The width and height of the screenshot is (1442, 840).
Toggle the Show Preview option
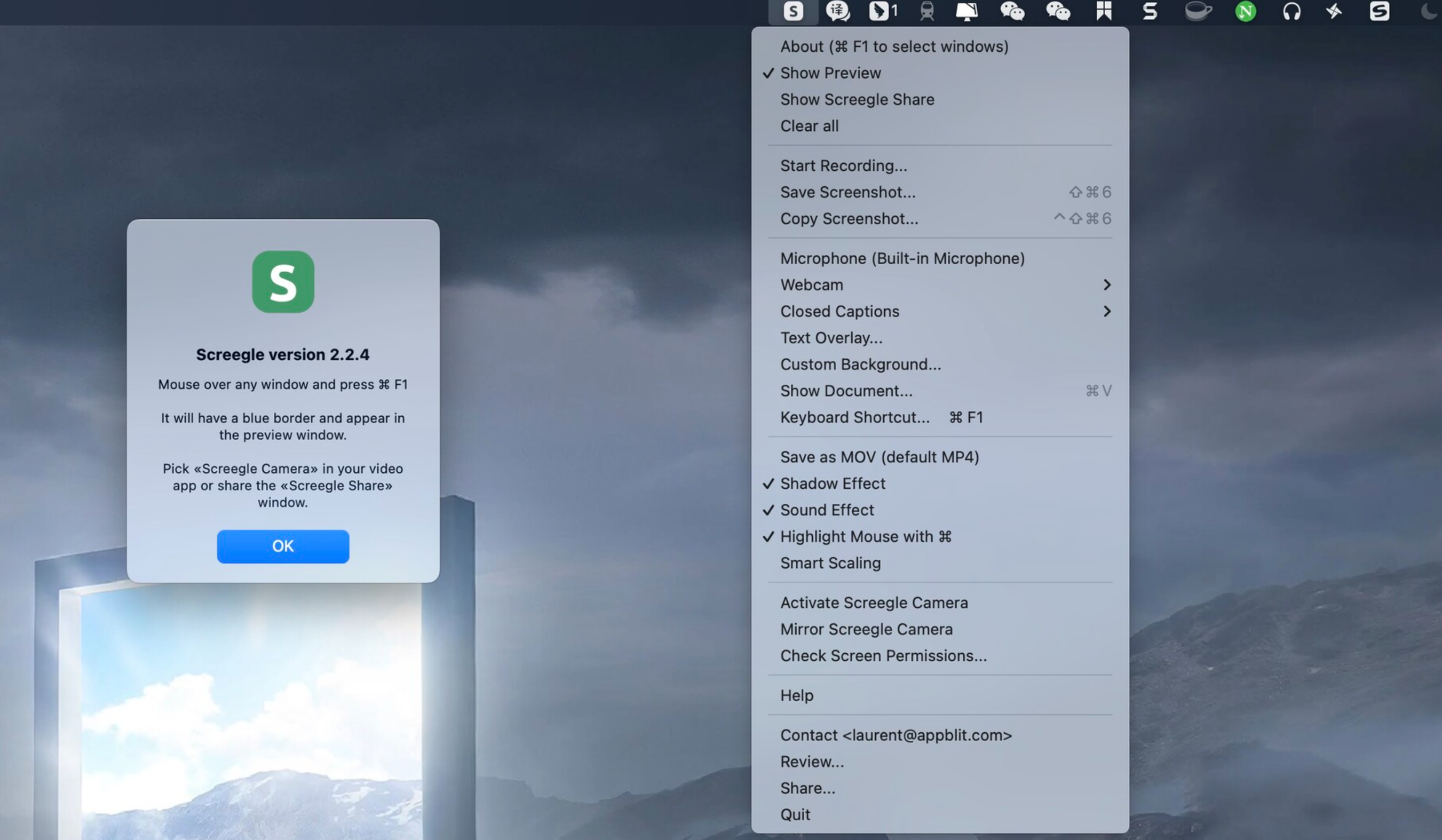[x=940, y=73]
